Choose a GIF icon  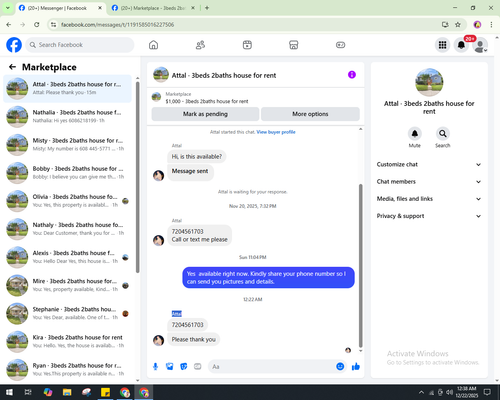198,367
